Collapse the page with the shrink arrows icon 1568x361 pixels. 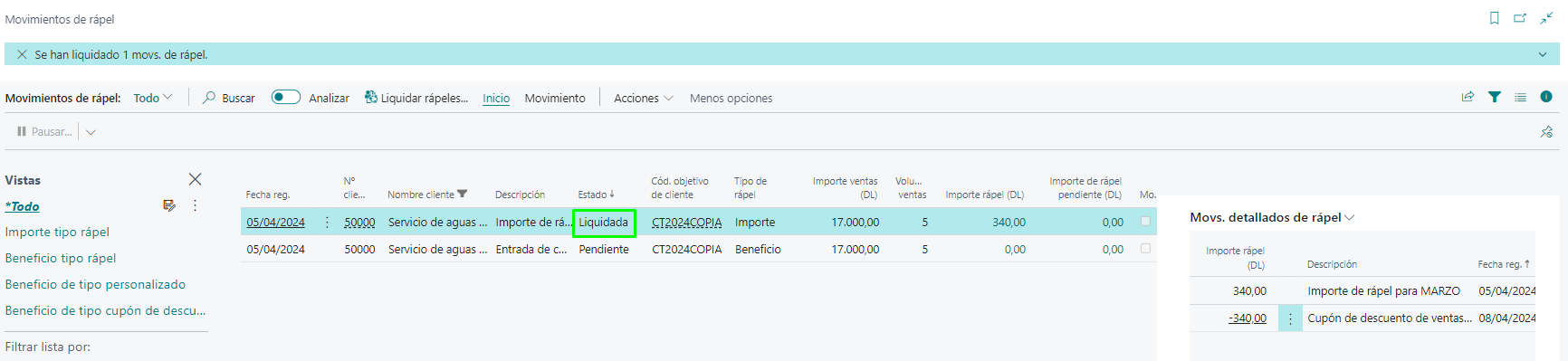pos(1546,18)
